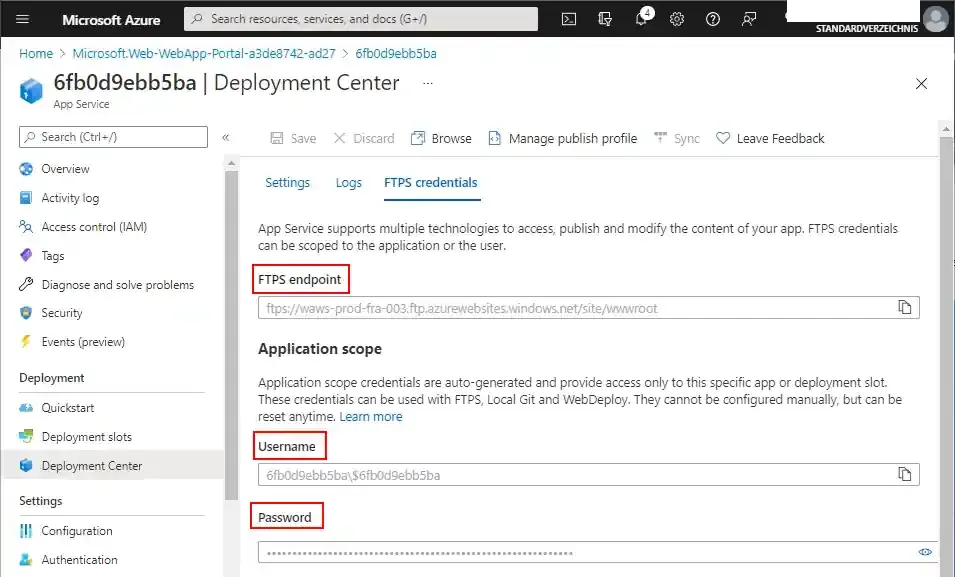
Task: Open the feedback icon in the top bar
Action: tap(748, 18)
